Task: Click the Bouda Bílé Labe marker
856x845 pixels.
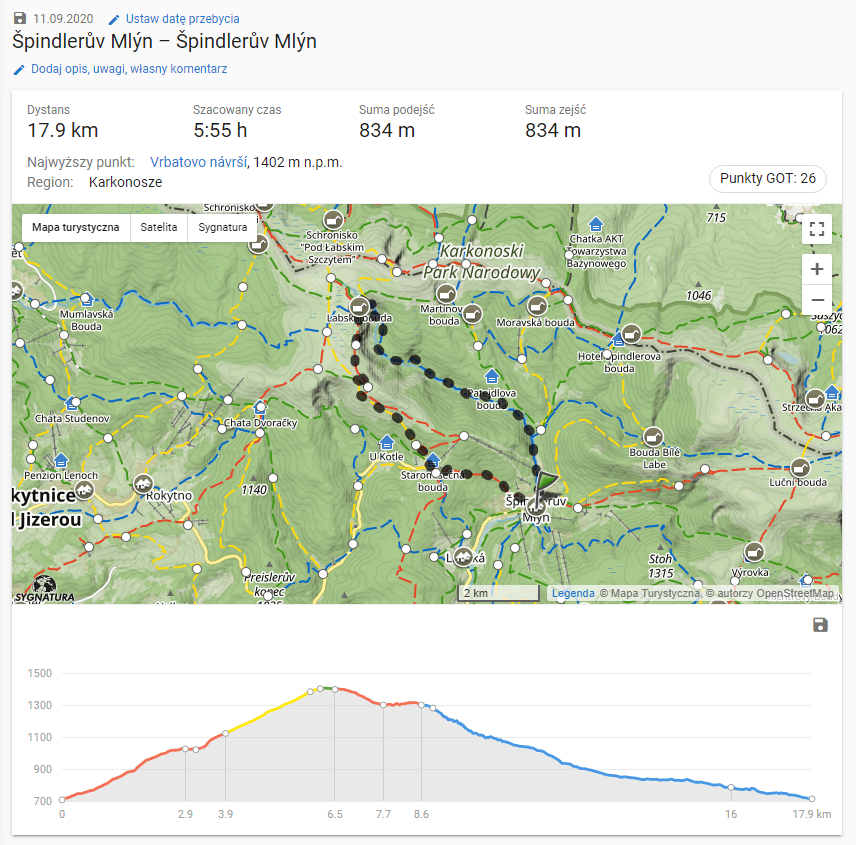Action: (653, 437)
